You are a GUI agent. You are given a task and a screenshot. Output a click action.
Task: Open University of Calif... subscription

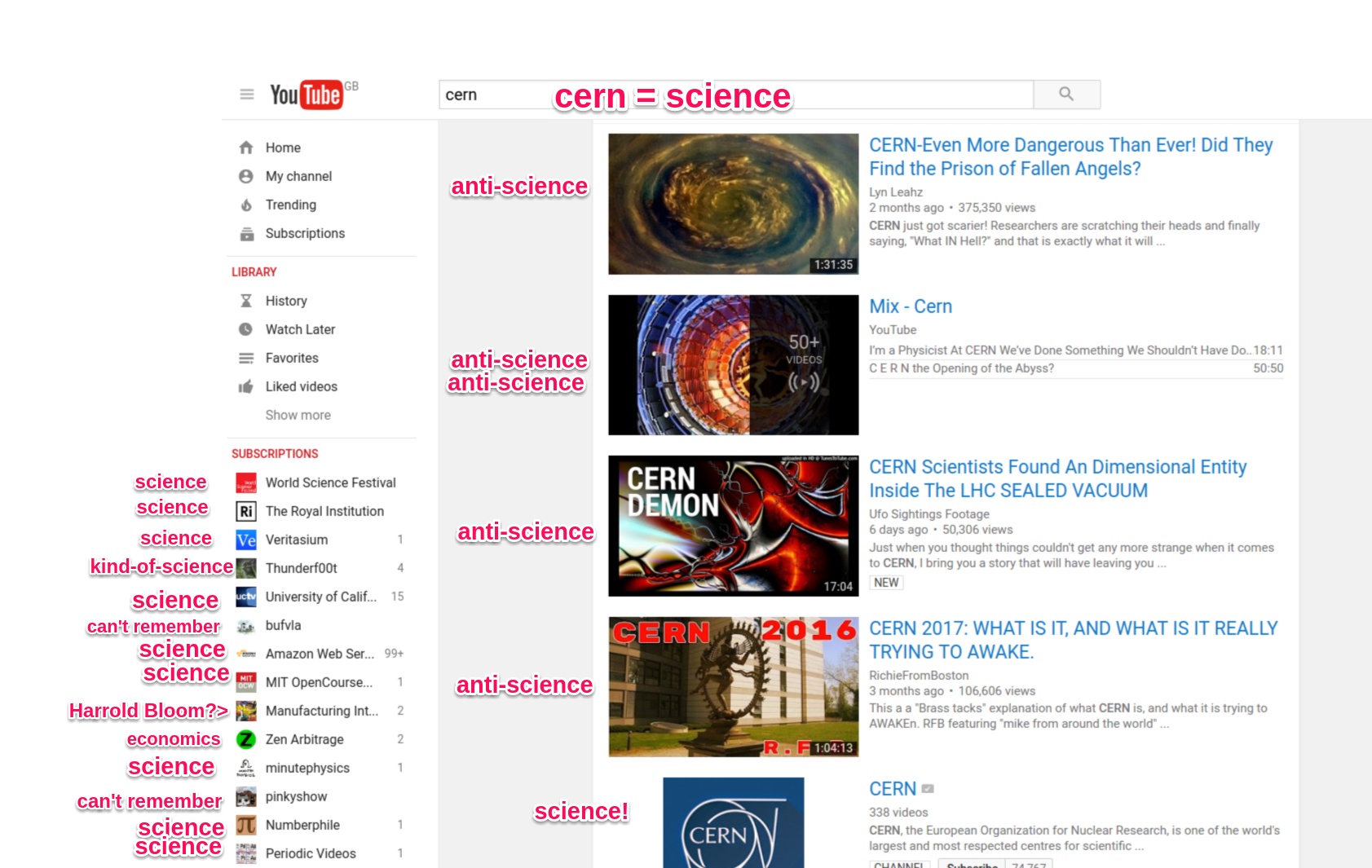coord(321,597)
